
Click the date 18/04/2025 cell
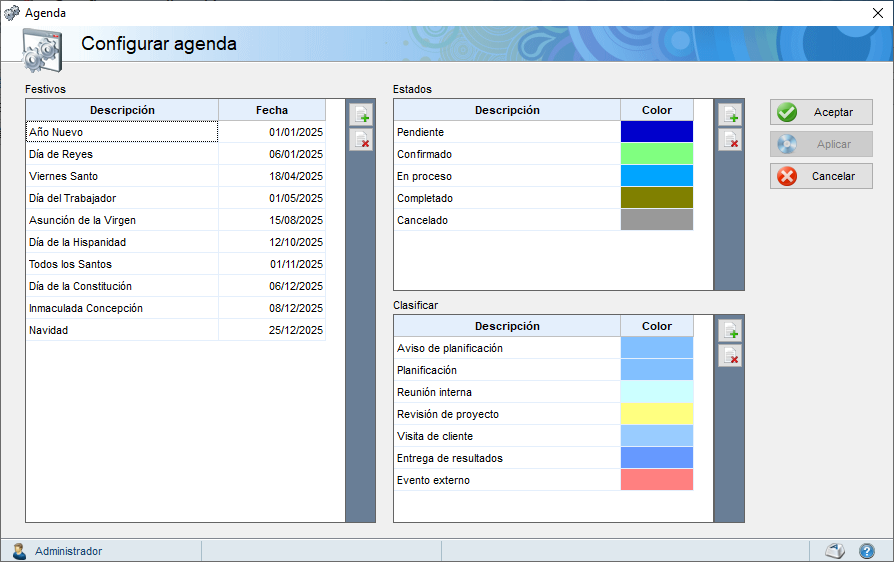tap(272, 176)
